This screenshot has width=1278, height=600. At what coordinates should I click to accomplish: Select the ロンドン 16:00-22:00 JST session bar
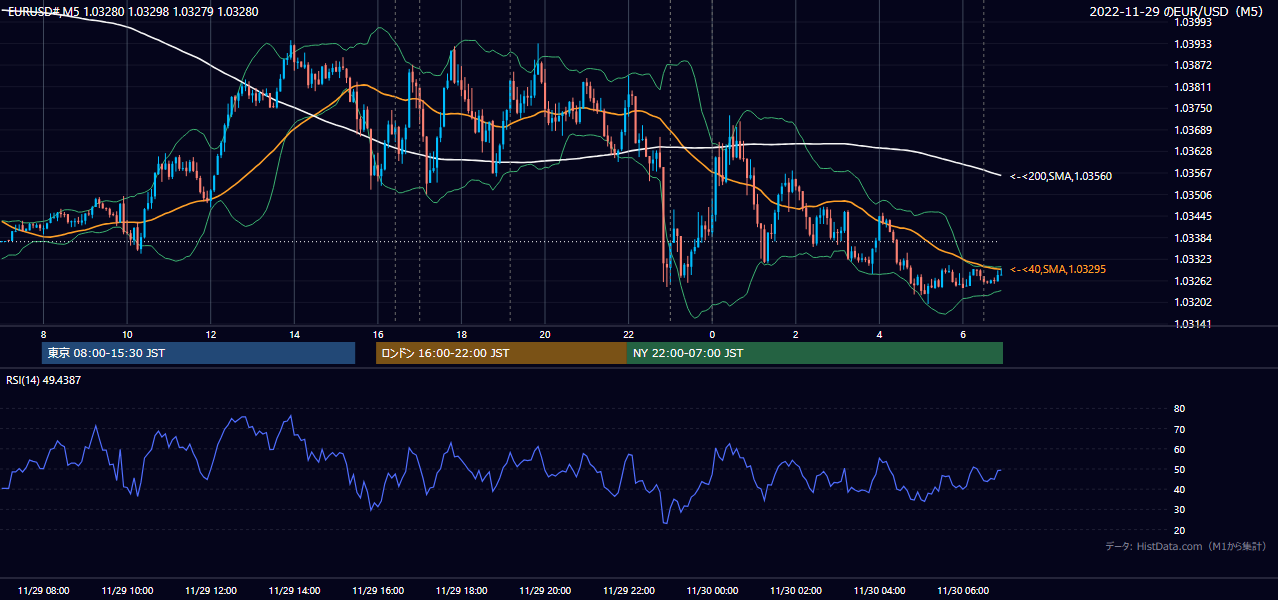click(501, 353)
